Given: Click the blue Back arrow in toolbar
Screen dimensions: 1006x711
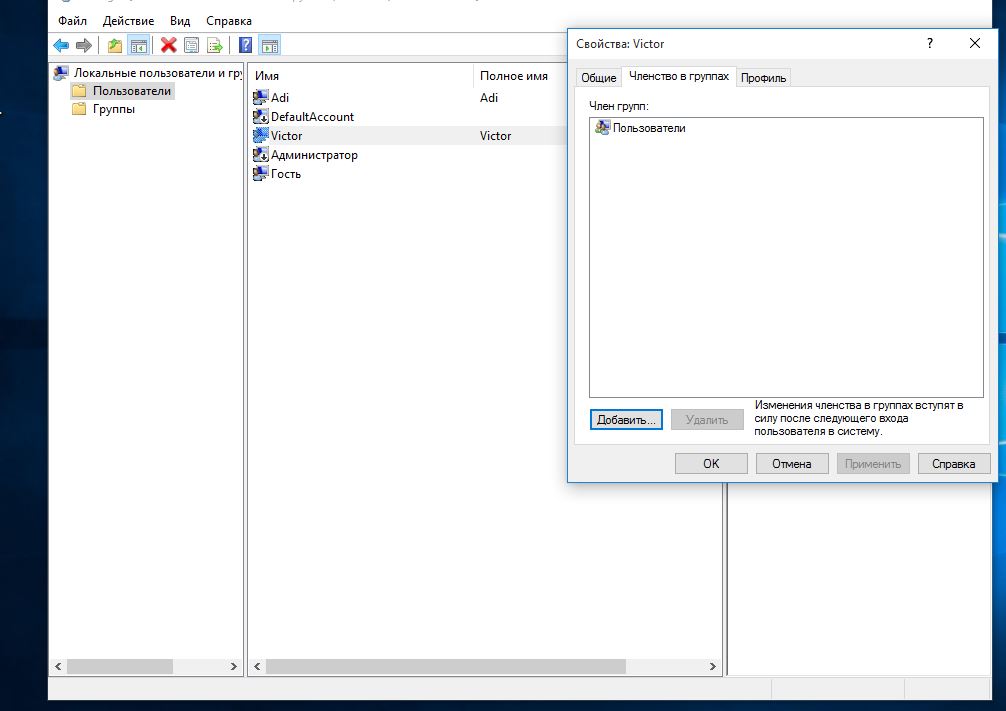Looking at the screenshot, I should [x=61, y=45].
